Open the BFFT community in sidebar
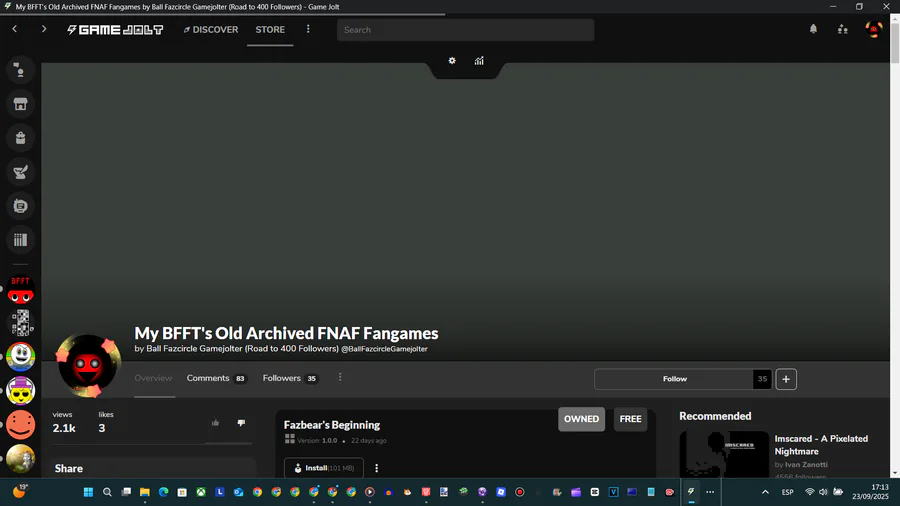This screenshot has height=506, width=900. [21, 290]
